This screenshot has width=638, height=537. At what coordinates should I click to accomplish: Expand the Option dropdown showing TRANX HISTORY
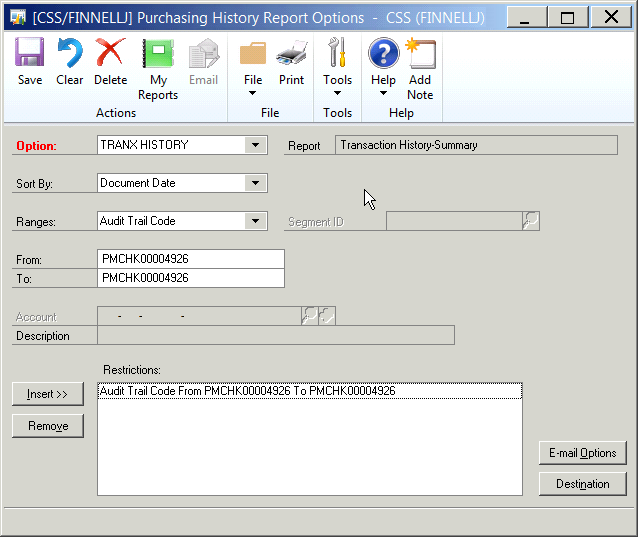click(x=255, y=145)
